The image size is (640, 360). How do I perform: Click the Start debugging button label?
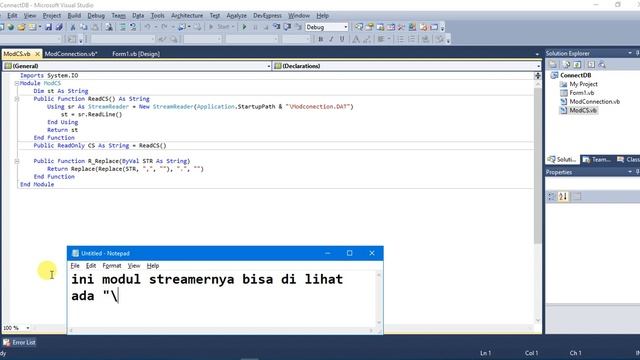(222, 27)
